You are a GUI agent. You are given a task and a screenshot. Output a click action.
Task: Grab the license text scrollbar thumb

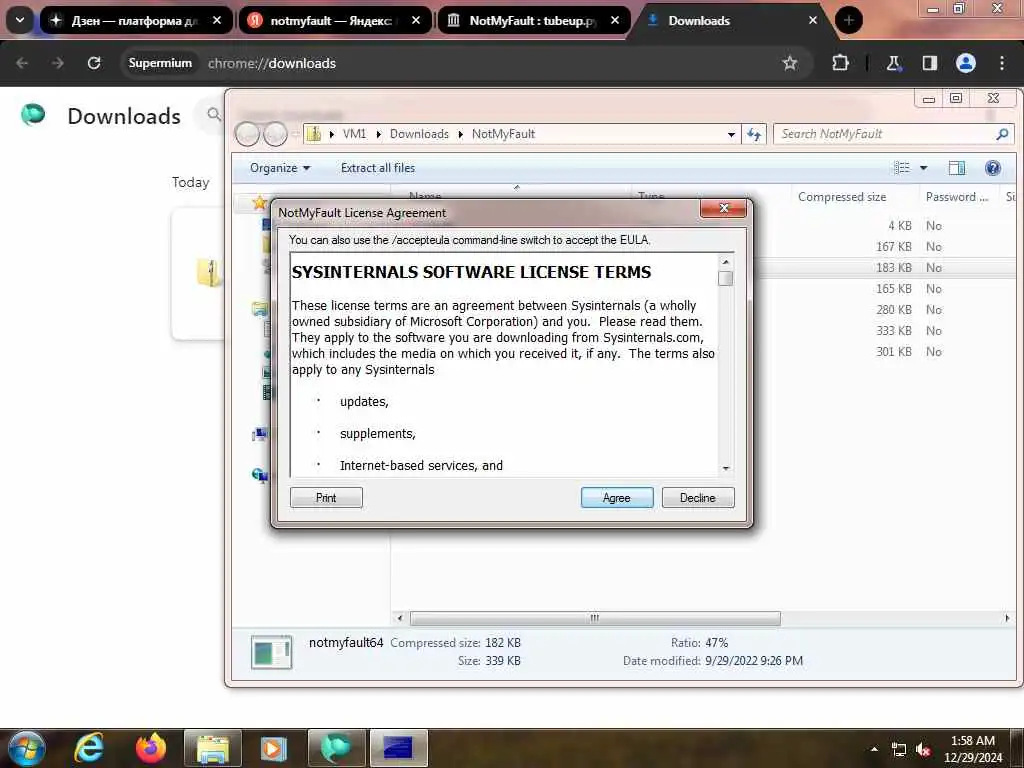725,278
